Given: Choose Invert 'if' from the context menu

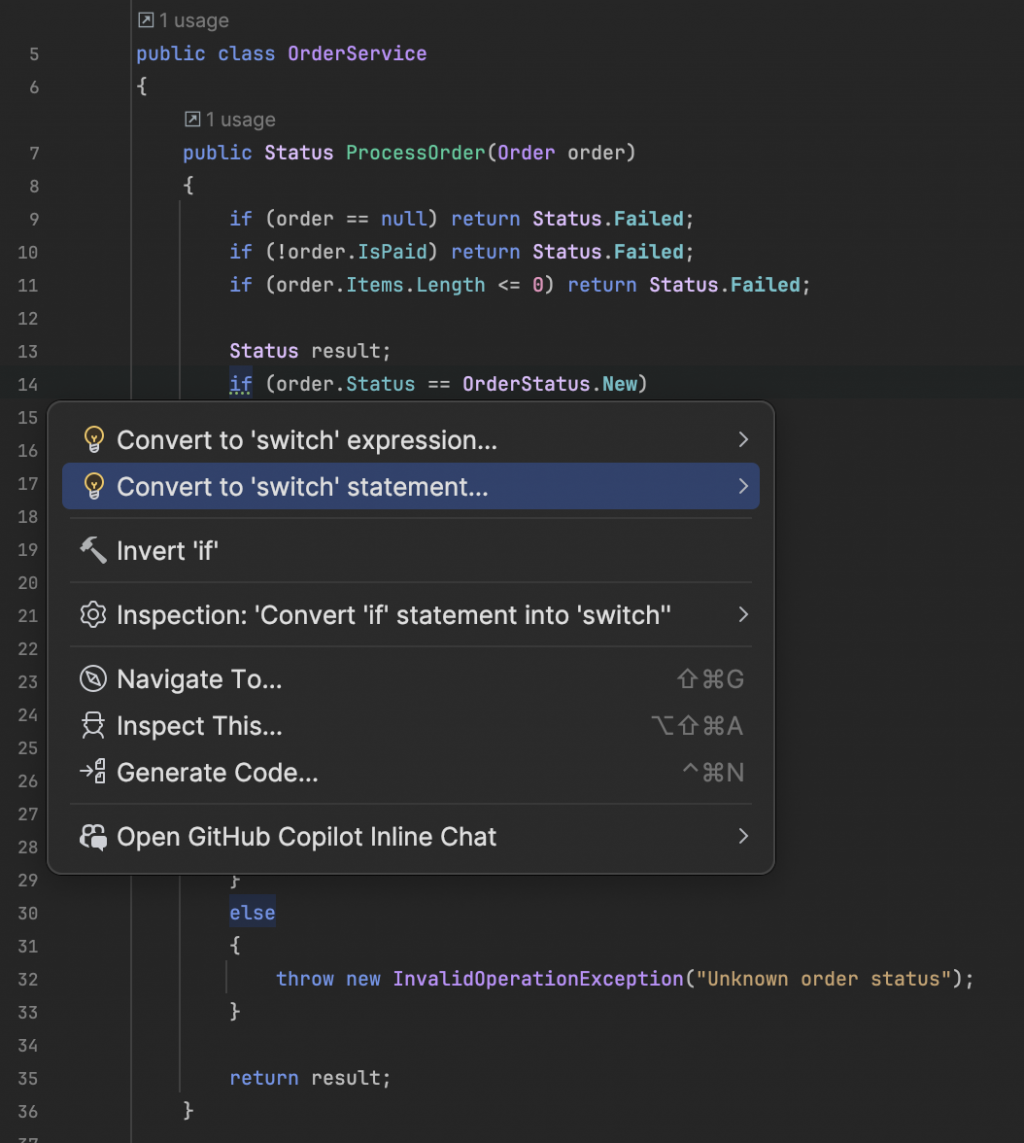Looking at the screenshot, I should tap(168, 551).
